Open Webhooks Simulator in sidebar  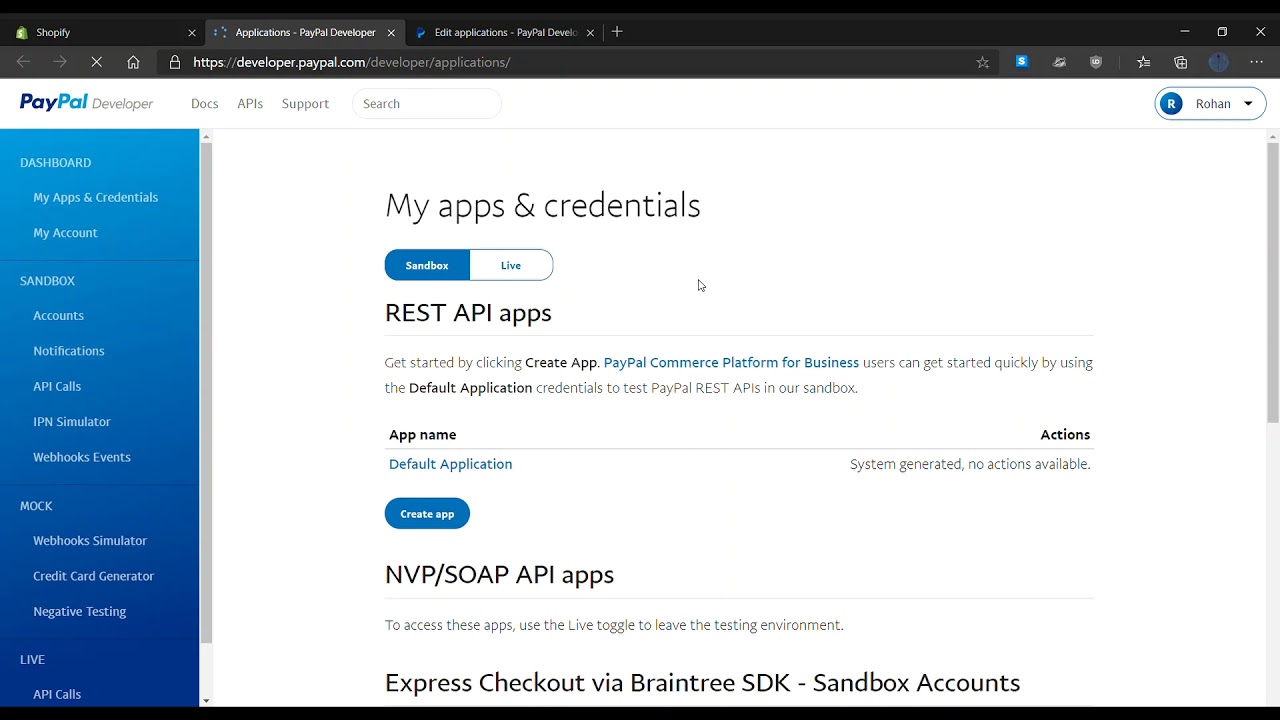(90, 541)
